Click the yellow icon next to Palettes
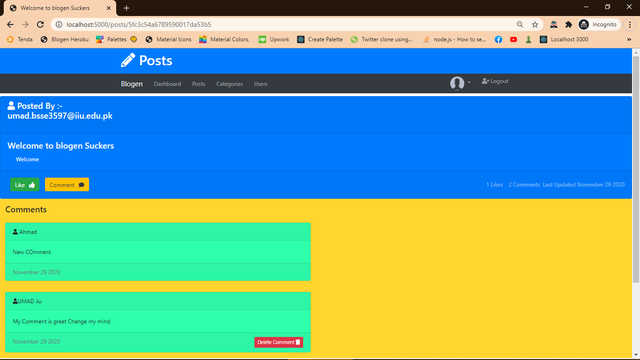 (133, 40)
